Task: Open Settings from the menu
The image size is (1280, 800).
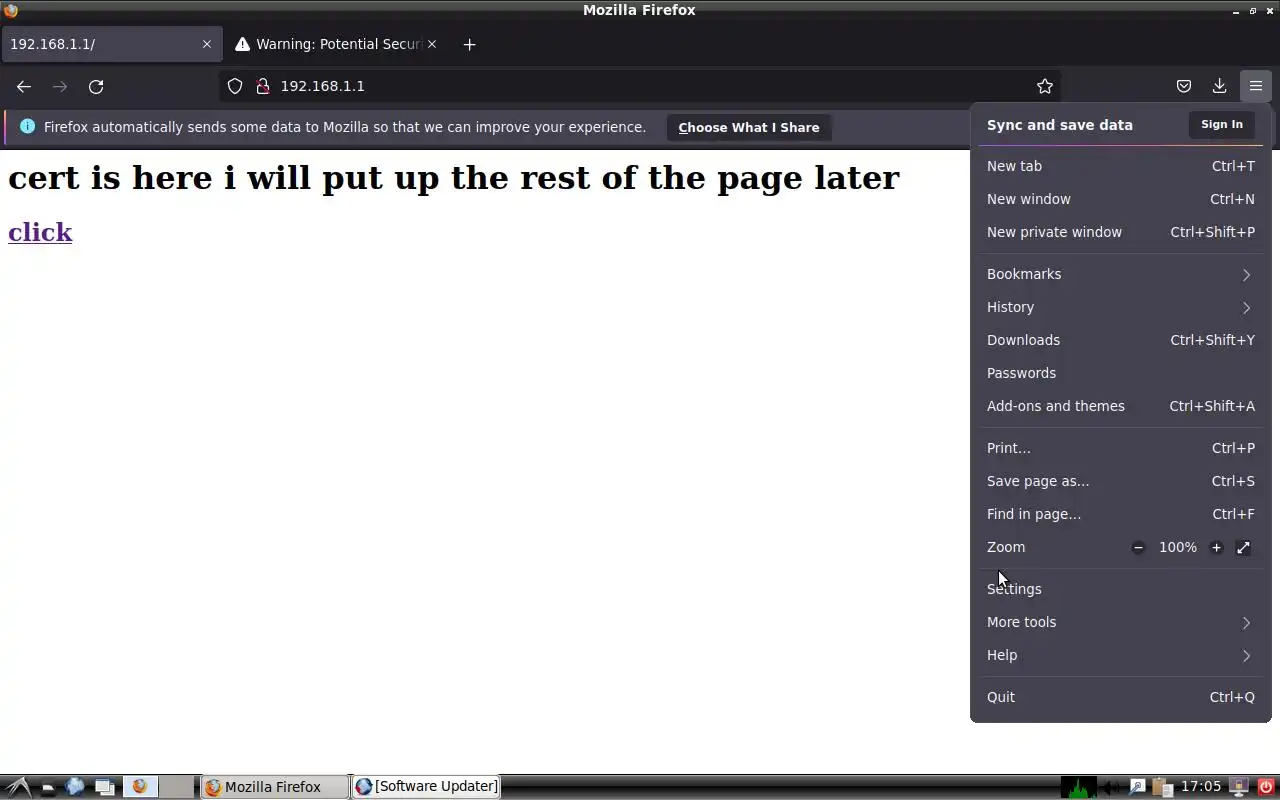Action: [1120, 589]
